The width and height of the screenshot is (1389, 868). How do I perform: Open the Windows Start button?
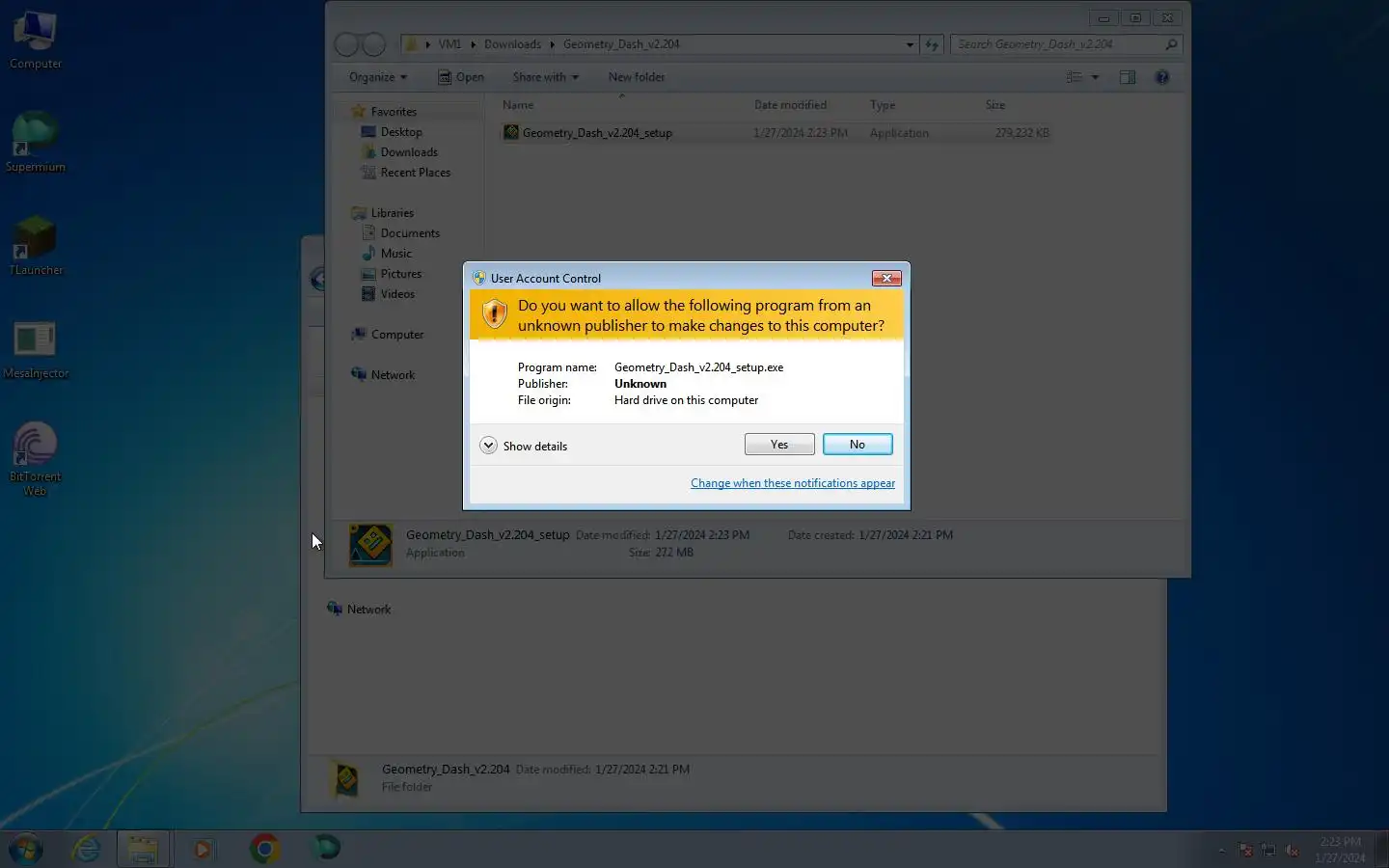pyautogui.click(x=26, y=849)
